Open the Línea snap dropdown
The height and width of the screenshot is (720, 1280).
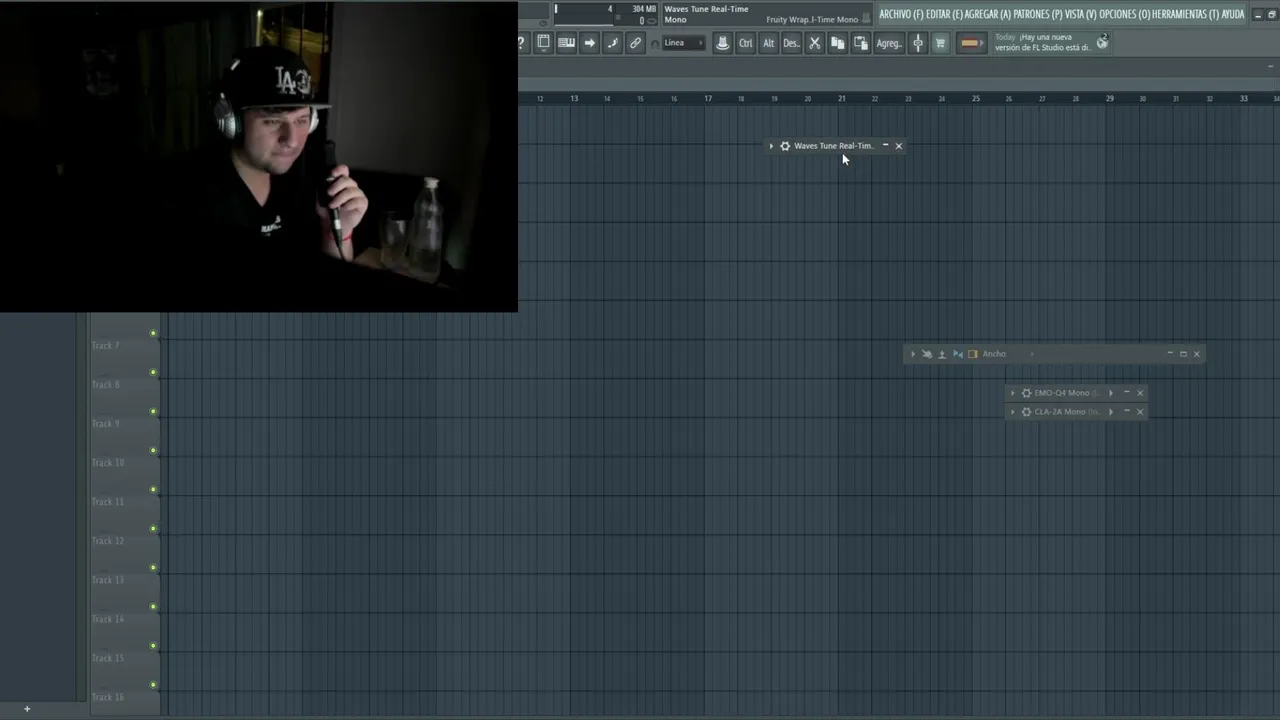684,43
